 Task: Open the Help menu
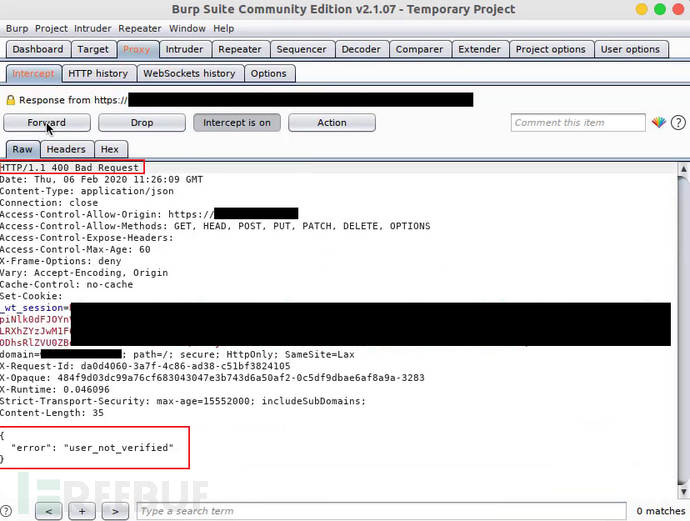[x=224, y=29]
